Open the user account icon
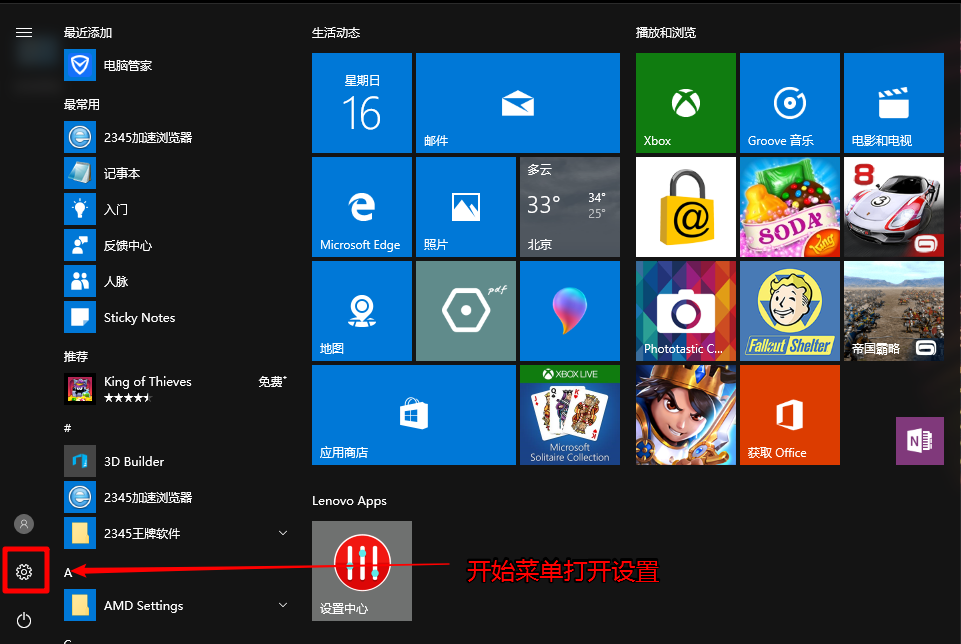The height and width of the screenshot is (644, 961). [x=24, y=524]
